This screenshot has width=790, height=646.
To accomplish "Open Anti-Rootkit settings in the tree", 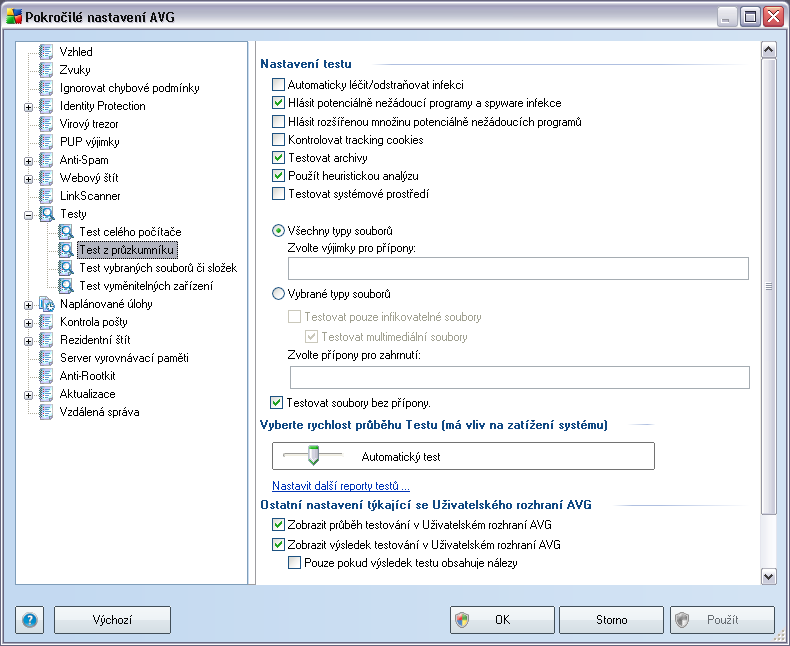I will pyautogui.click(x=88, y=375).
